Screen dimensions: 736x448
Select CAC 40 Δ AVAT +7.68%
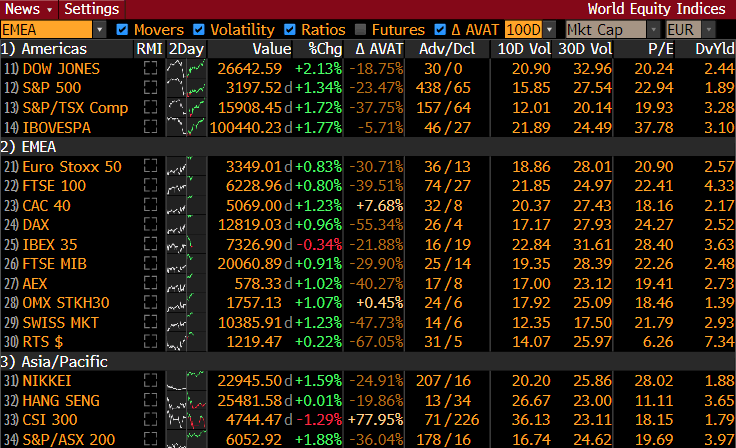coord(380,206)
